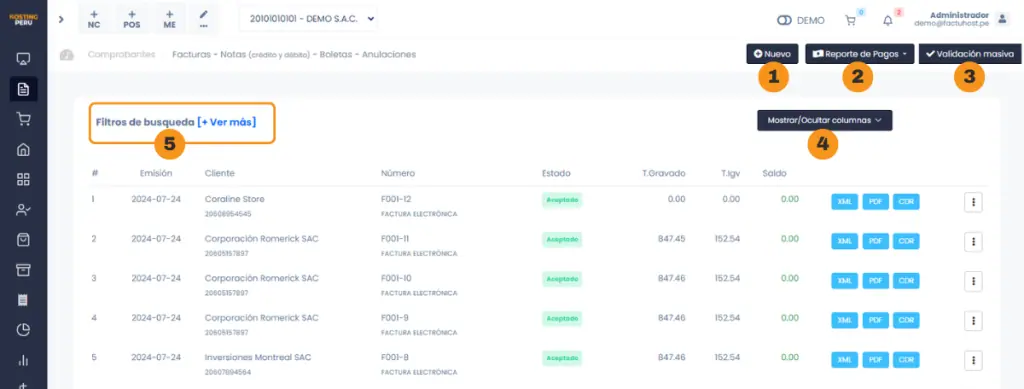Screen dimensions: 1024x389
Task: Open the user check sidebar icon
Action: (x=23, y=210)
